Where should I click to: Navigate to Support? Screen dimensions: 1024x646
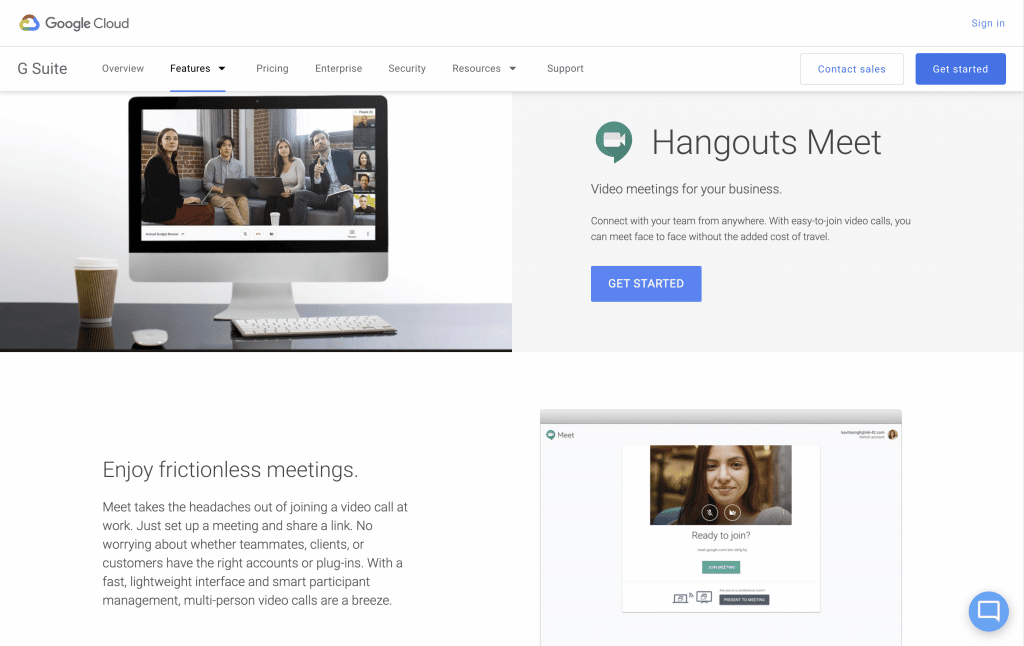coord(566,69)
